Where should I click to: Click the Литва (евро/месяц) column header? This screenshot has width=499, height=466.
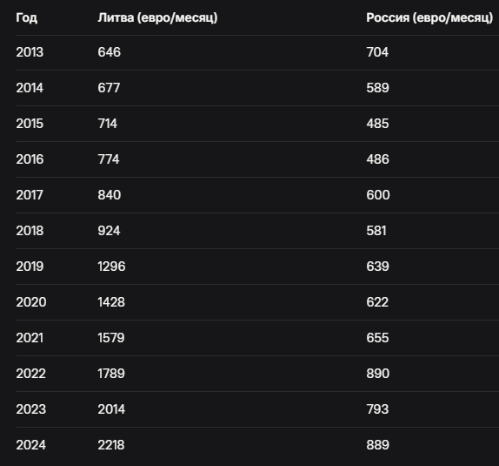click(157, 18)
